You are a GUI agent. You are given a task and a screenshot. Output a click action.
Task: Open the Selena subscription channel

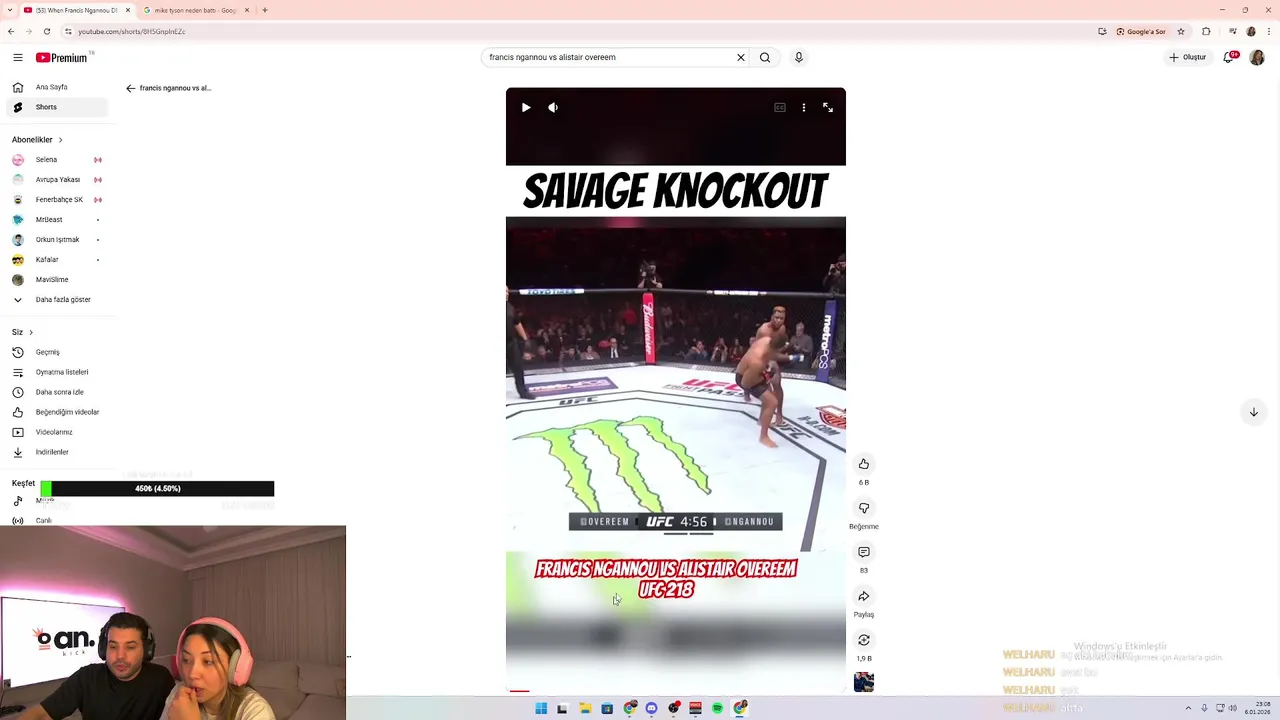tap(55, 160)
